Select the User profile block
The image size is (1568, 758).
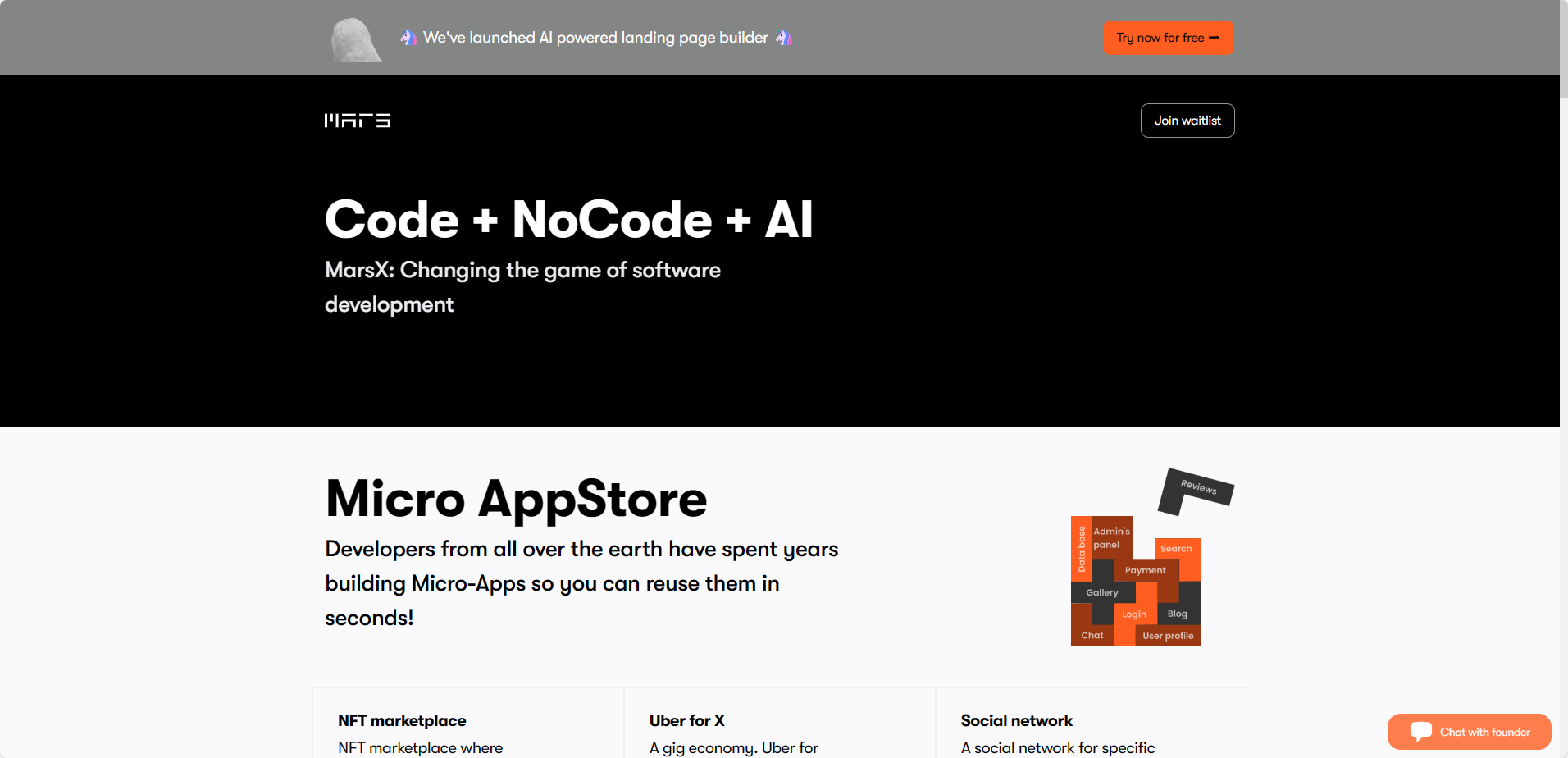[x=1168, y=636]
